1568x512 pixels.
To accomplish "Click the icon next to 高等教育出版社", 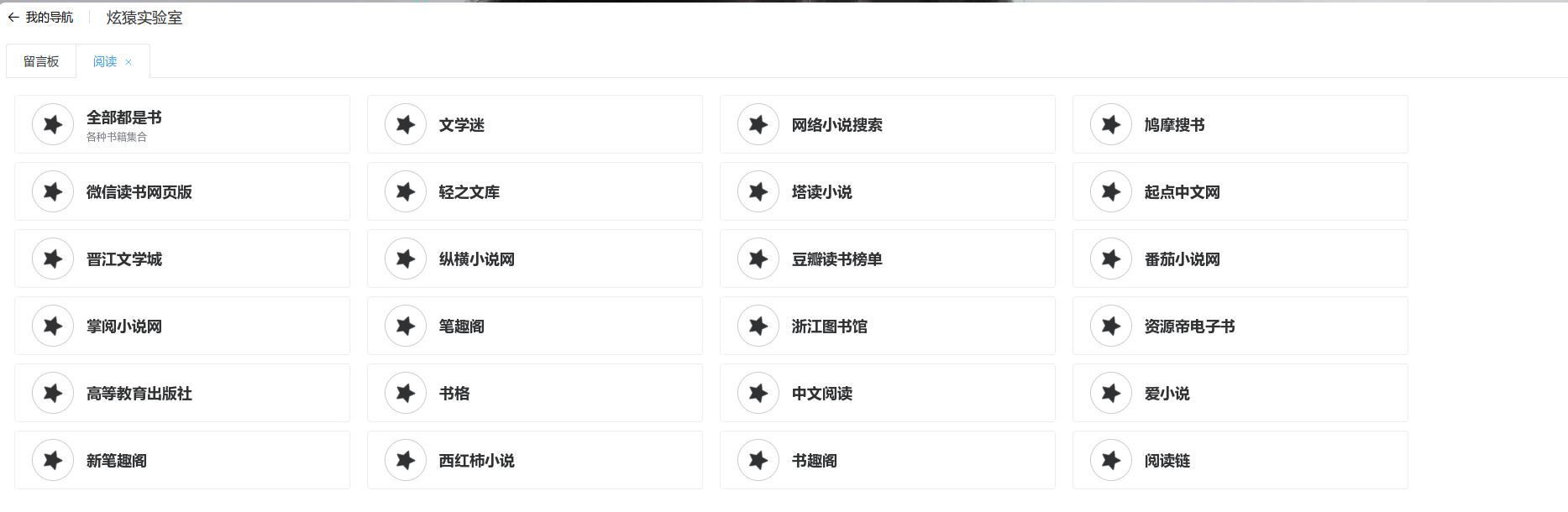I will (x=53, y=394).
